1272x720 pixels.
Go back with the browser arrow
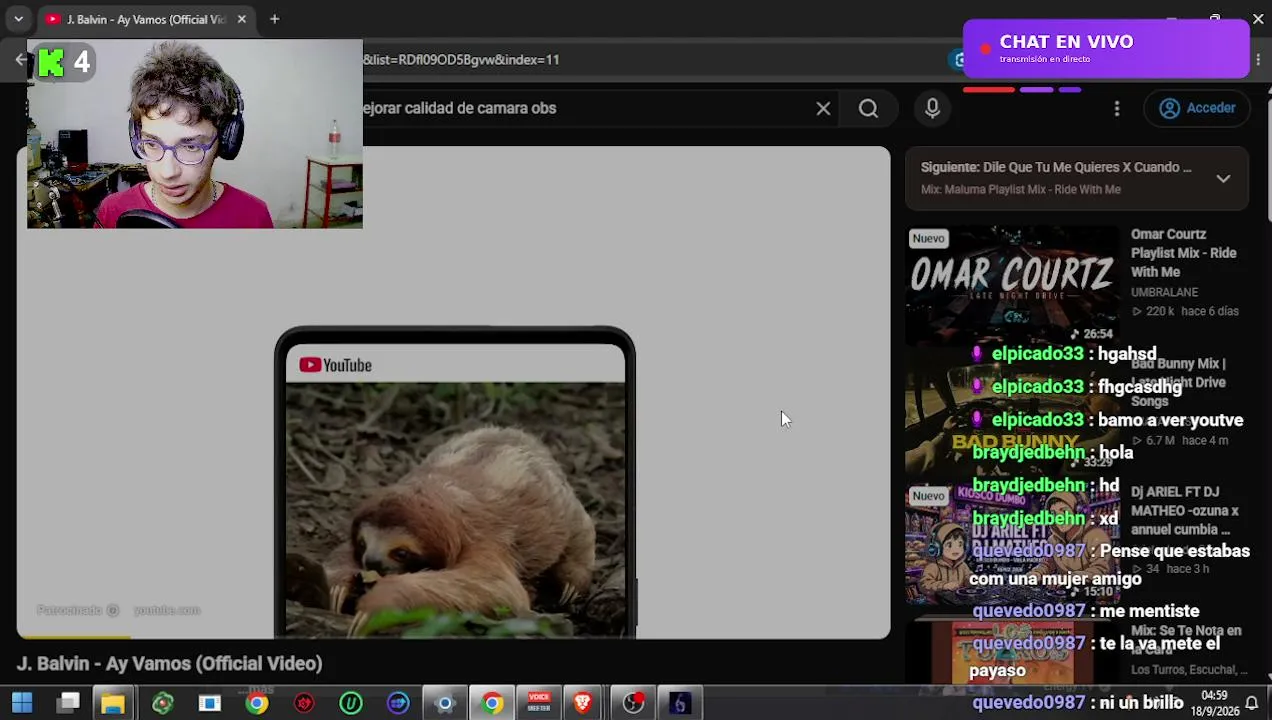(x=20, y=60)
